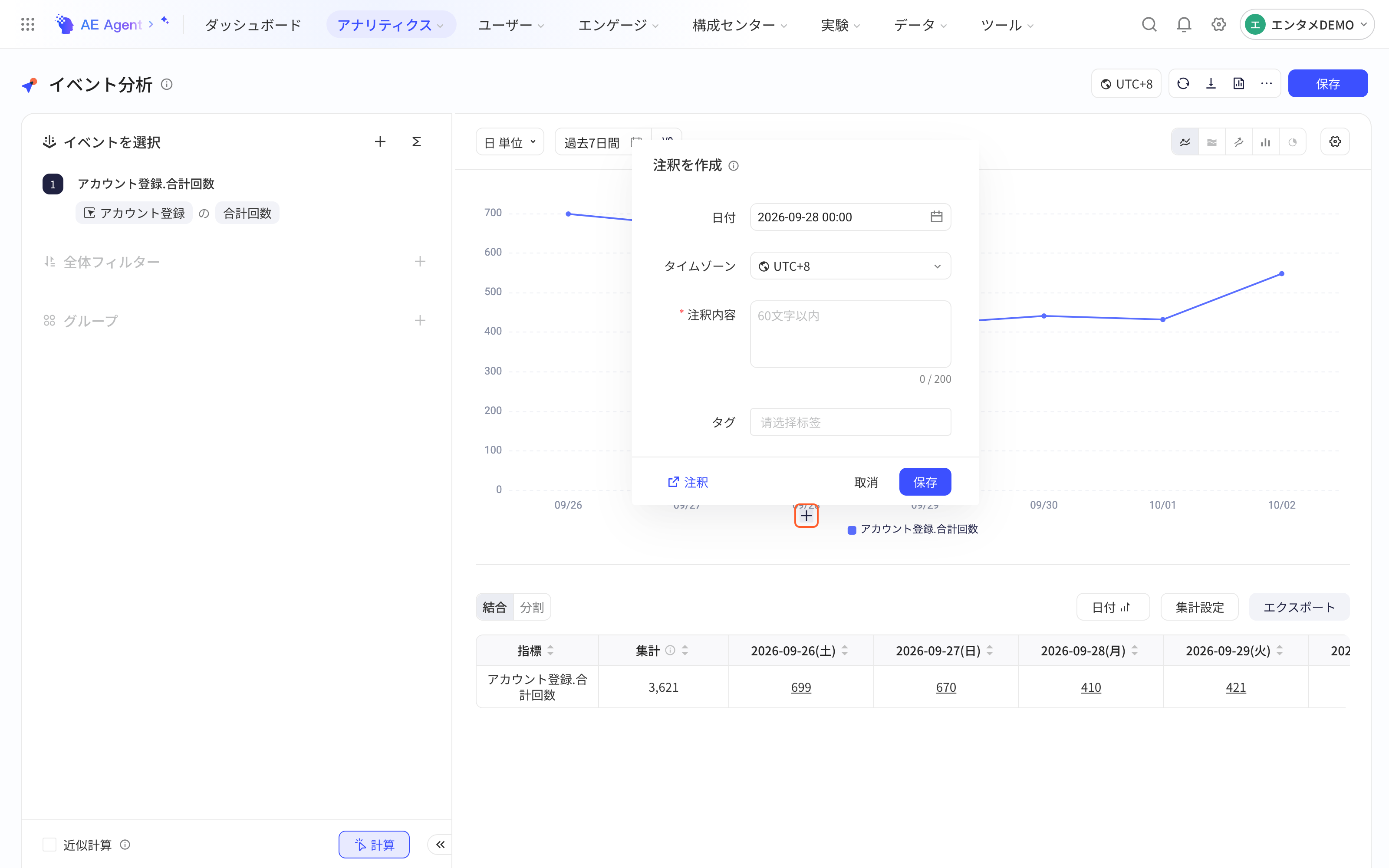This screenshot has width=1389, height=868.
Task: Go to ダッシュボード
Action: (x=253, y=25)
